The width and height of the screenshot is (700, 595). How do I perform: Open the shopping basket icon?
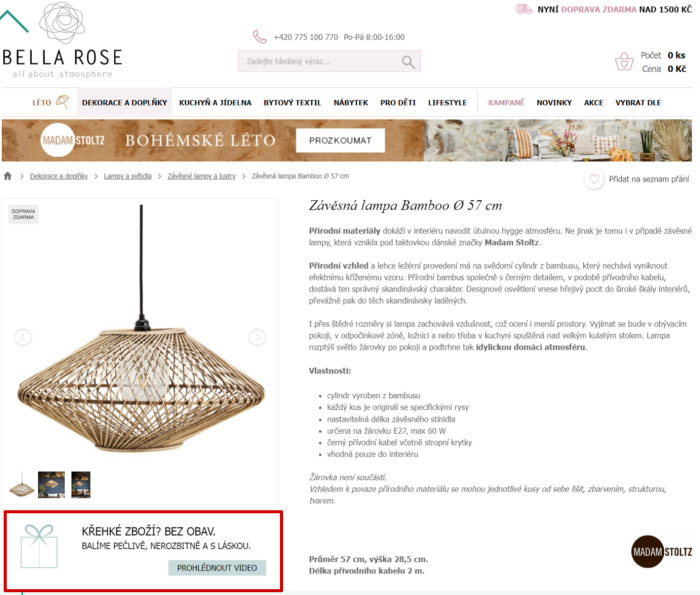point(624,62)
